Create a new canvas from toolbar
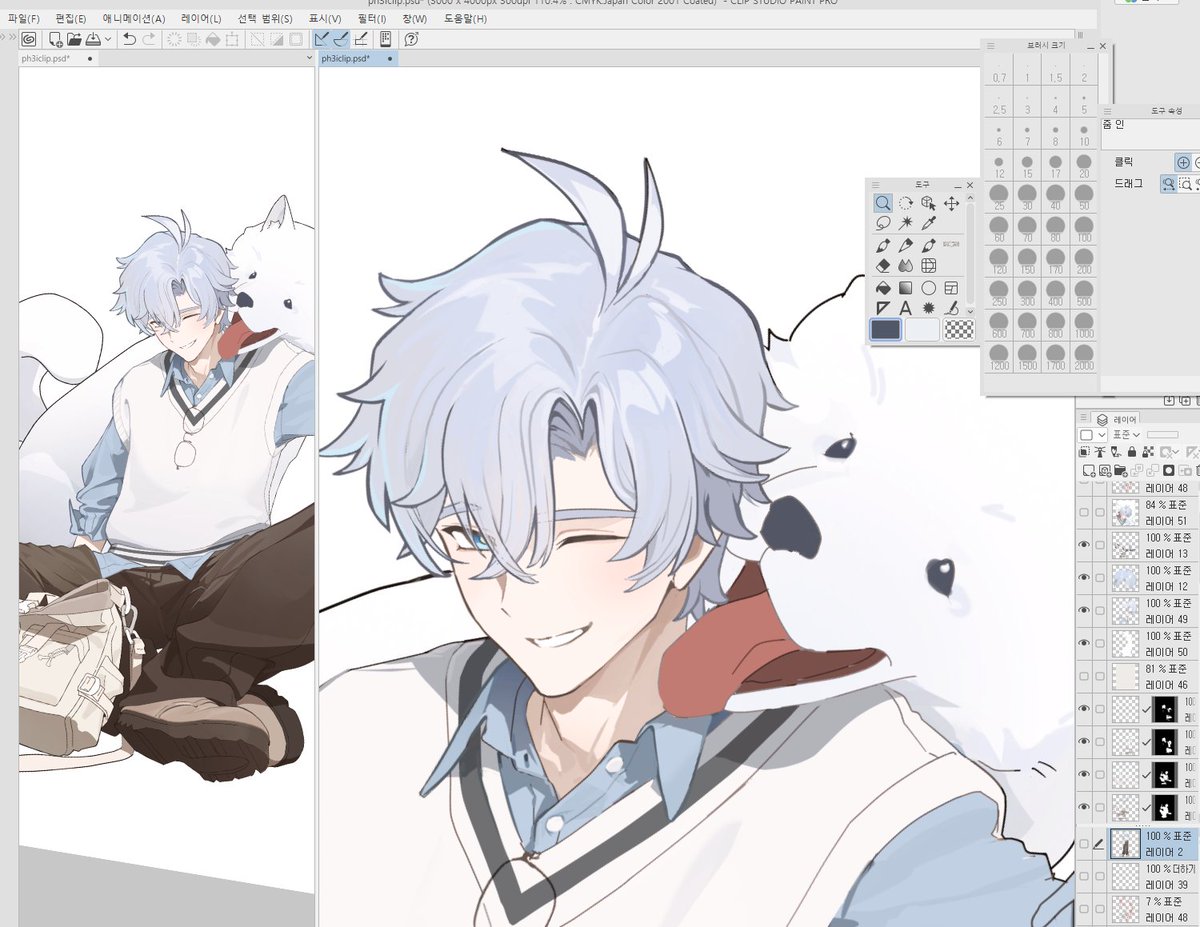This screenshot has width=1200, height=927. tap(56, 39)
